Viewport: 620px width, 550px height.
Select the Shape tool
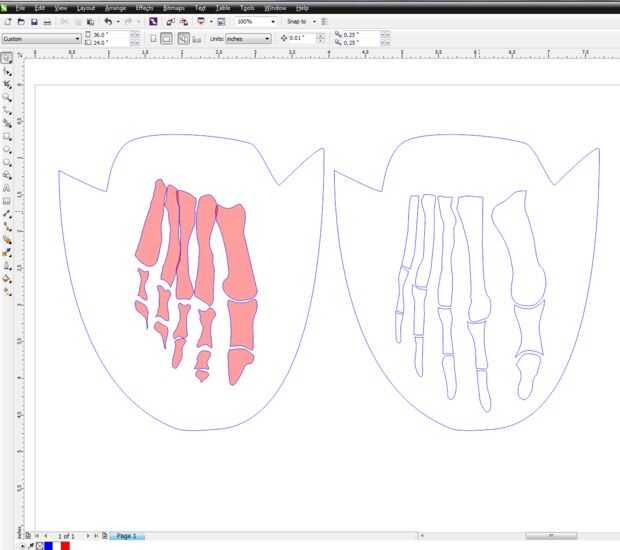click(7, 72)
